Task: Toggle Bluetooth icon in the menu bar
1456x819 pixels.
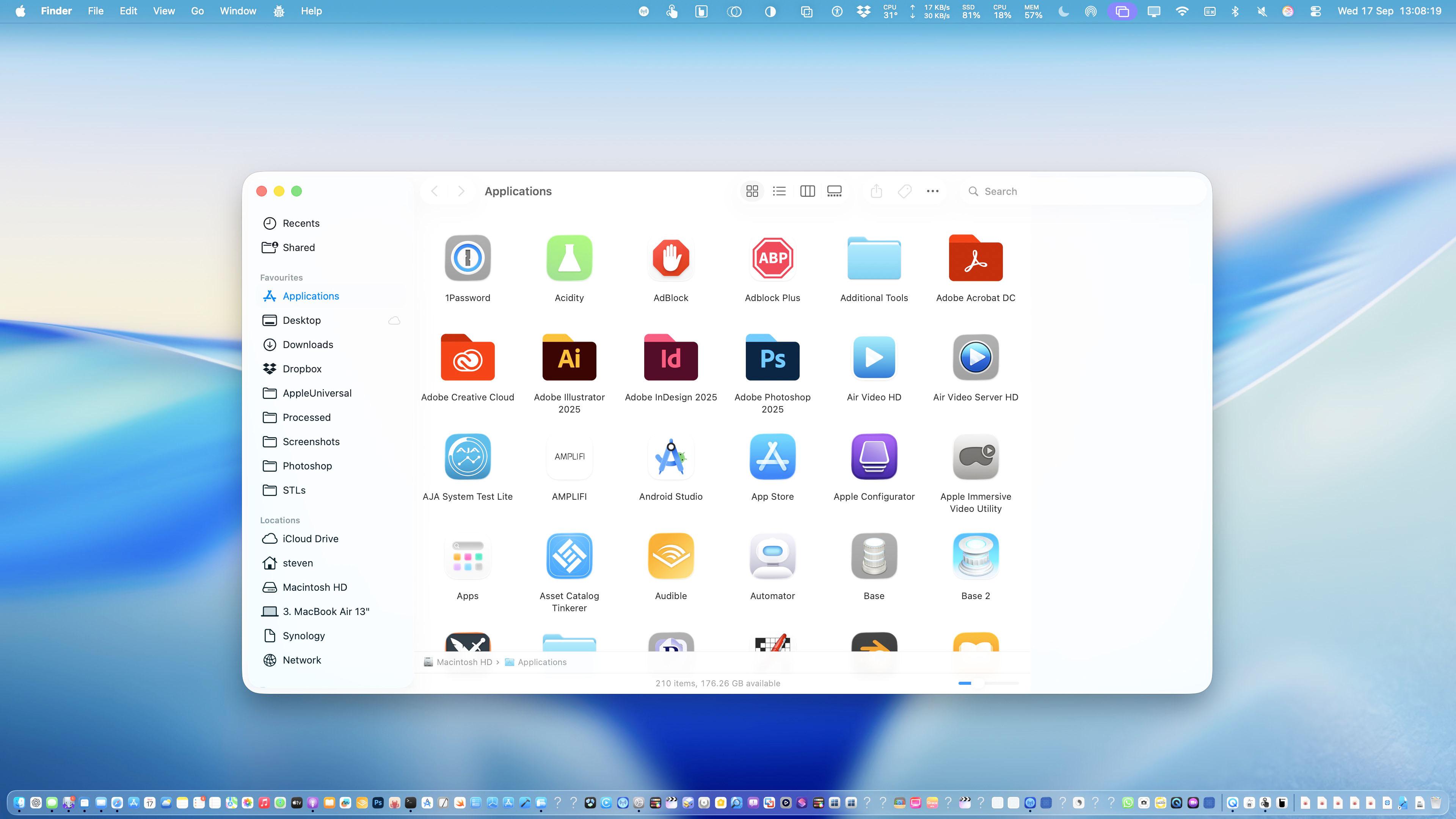Action: (x=1235, y=11)
